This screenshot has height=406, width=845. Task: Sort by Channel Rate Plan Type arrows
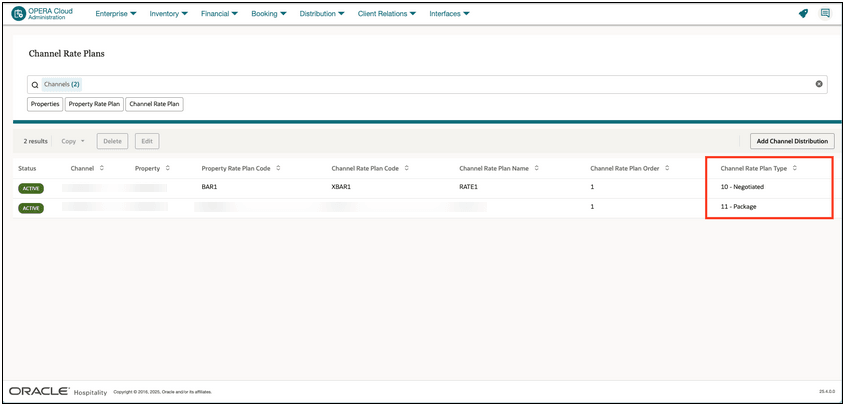coord(794,168)
